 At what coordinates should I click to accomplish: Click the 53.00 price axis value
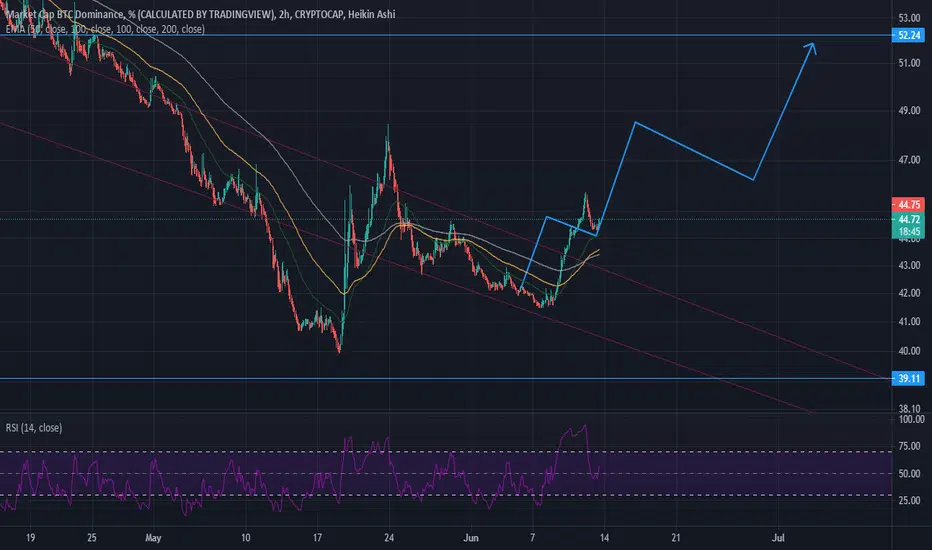tap(909, 17)
